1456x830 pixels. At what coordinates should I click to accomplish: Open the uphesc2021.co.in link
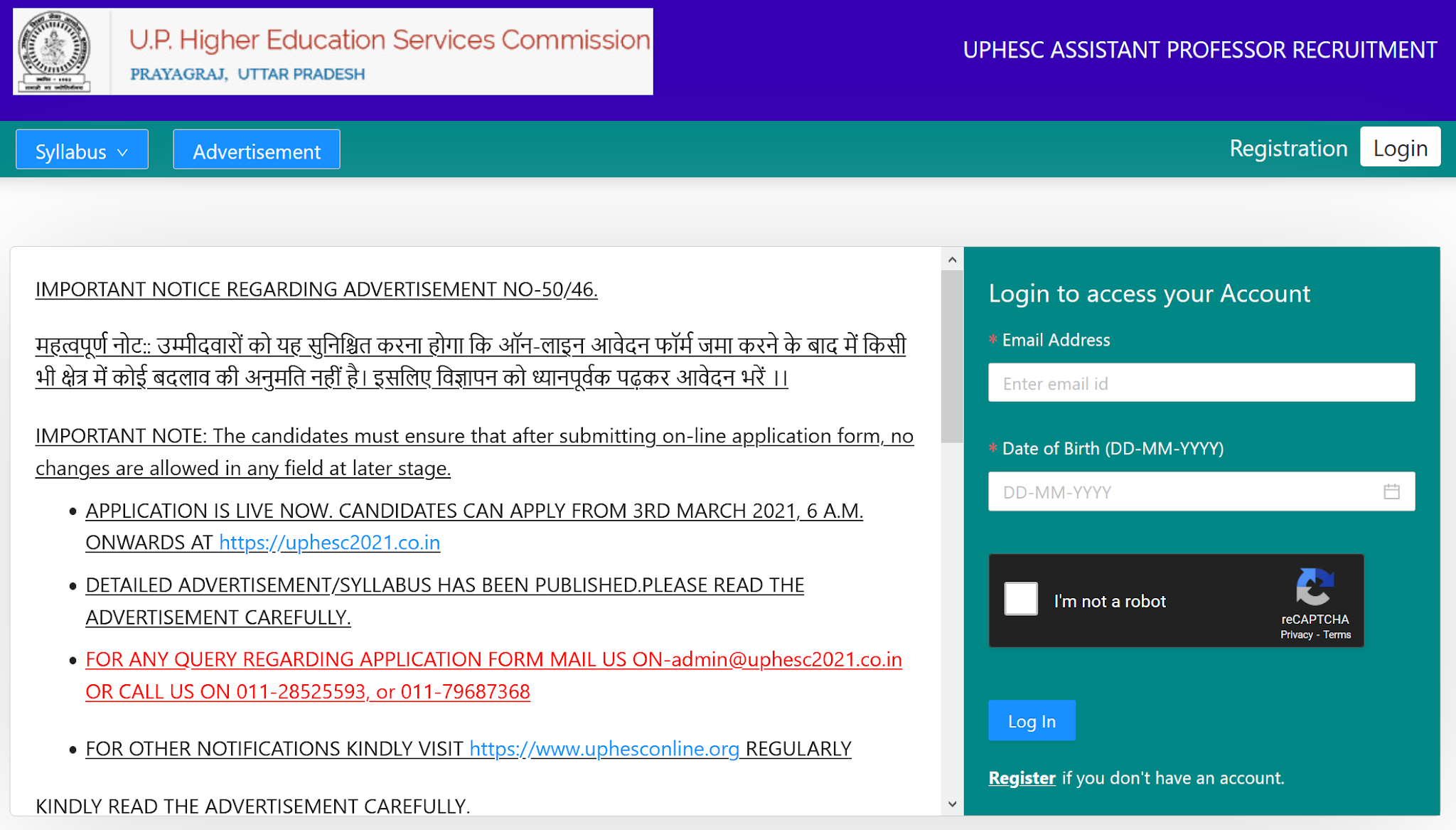click(x=329, y=543)
